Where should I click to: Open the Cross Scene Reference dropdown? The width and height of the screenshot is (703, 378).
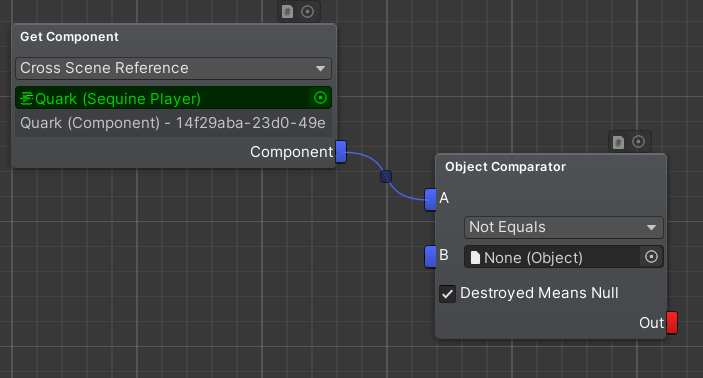coord(174,68)
